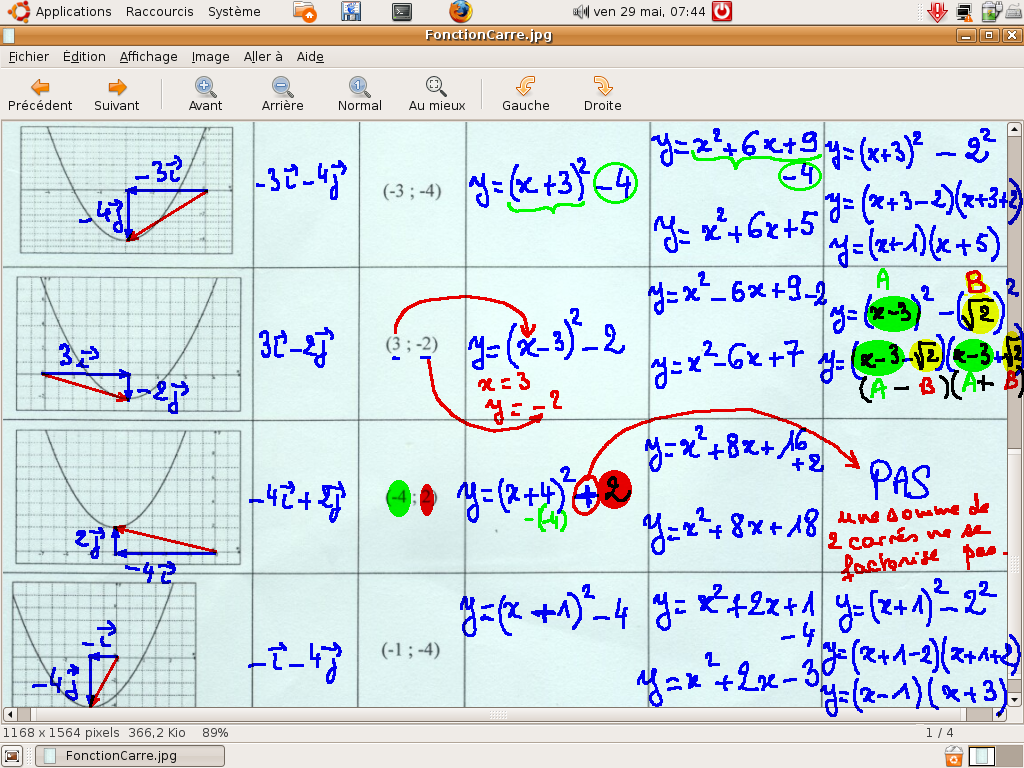Expand the Système menu

click(x=234, y=12)
